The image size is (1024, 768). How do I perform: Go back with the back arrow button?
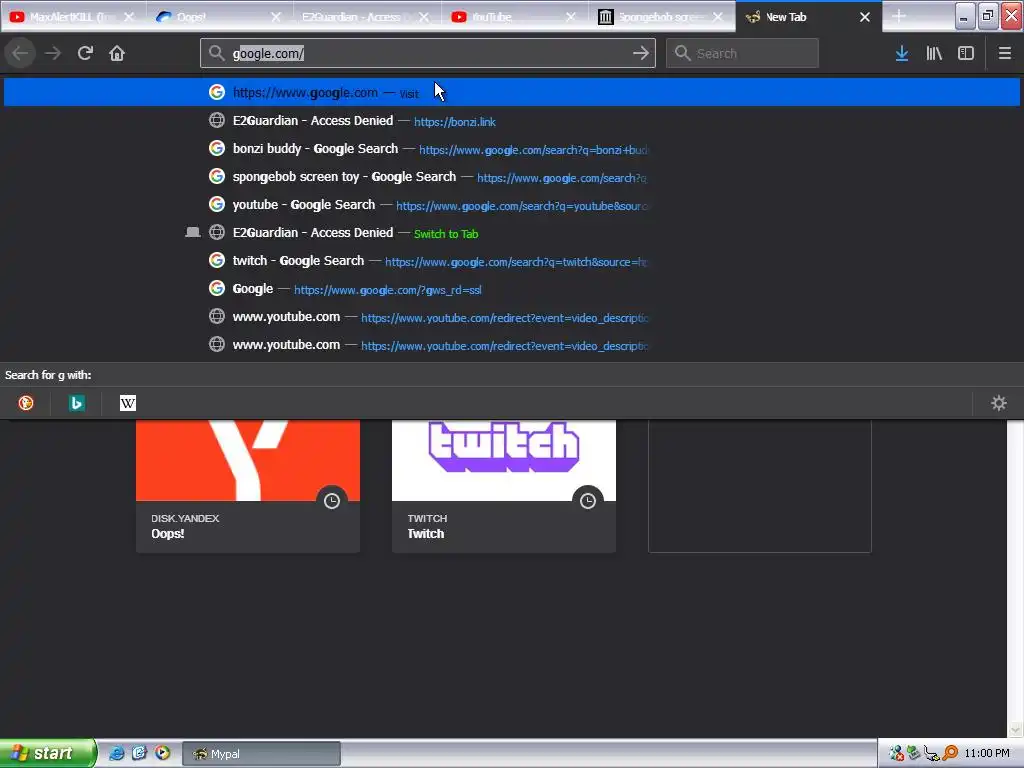pyautogui.click(x=20, y=54)
